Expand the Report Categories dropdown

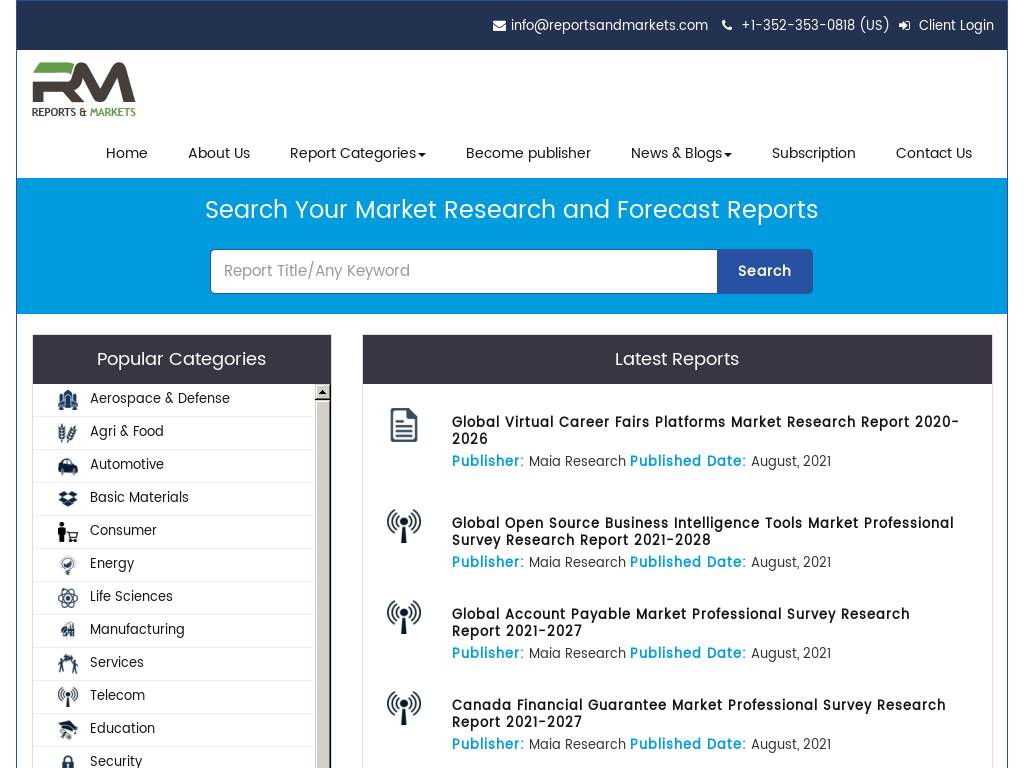coord(357,154)
